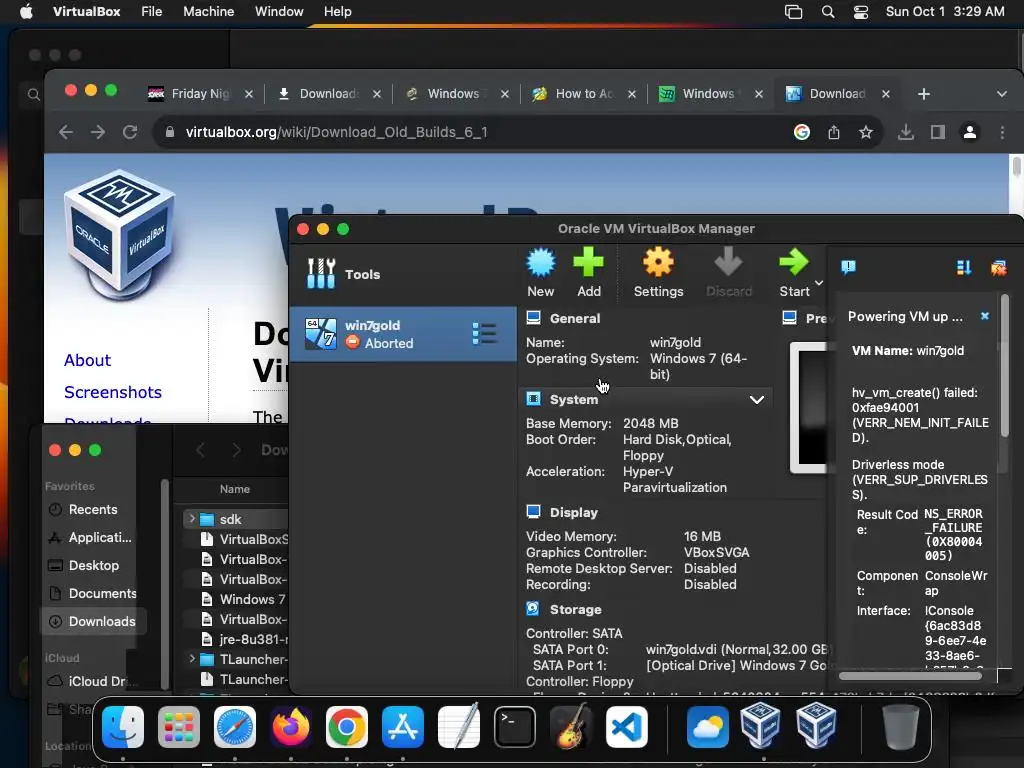
Task: Click the Storage section header
Action: point(575,609)
